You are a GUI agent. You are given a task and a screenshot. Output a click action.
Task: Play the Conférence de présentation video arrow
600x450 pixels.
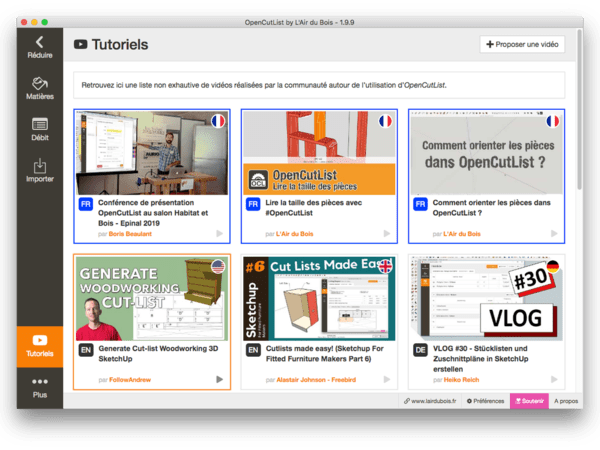219,233
